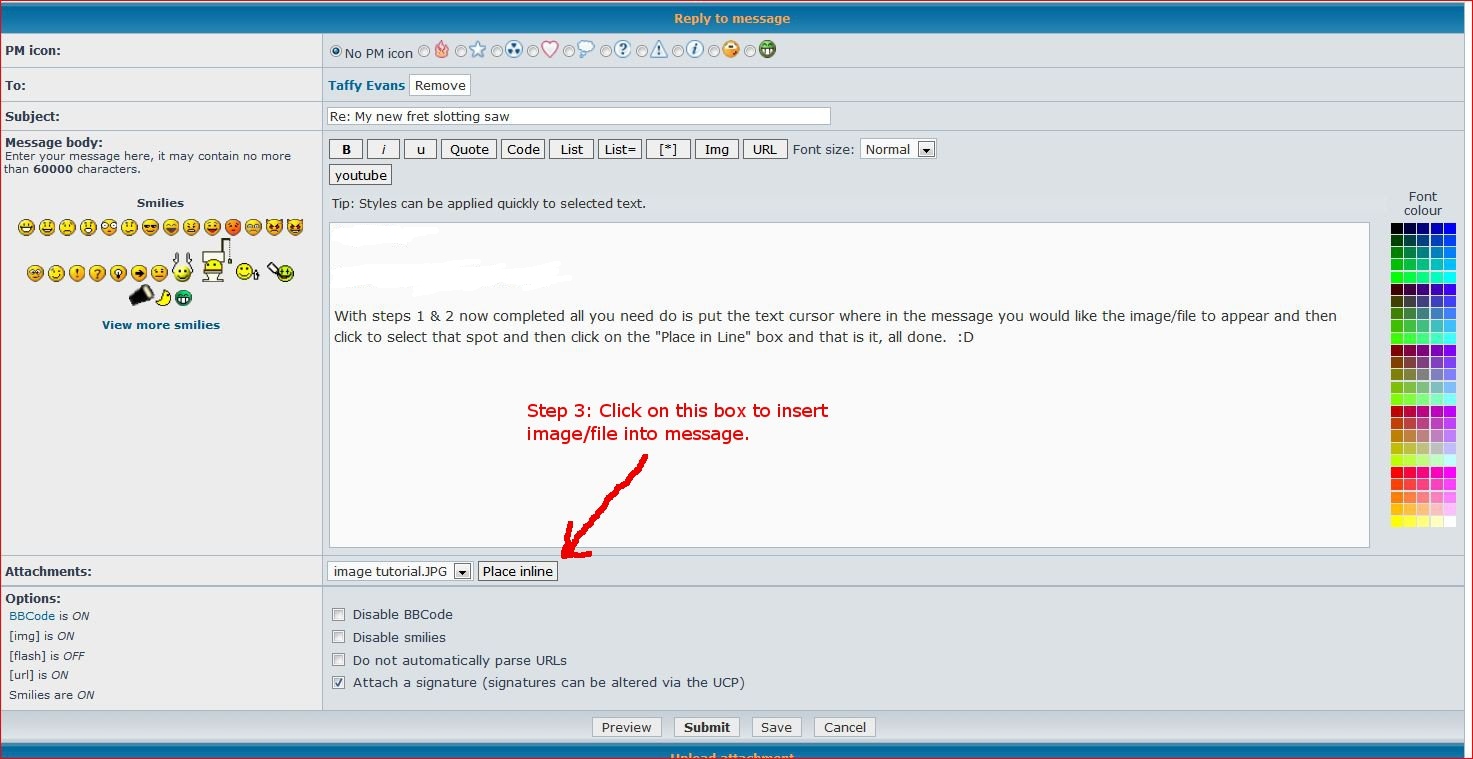
Task: Insert the red angry-faced smiley
Action: (233, 227)
